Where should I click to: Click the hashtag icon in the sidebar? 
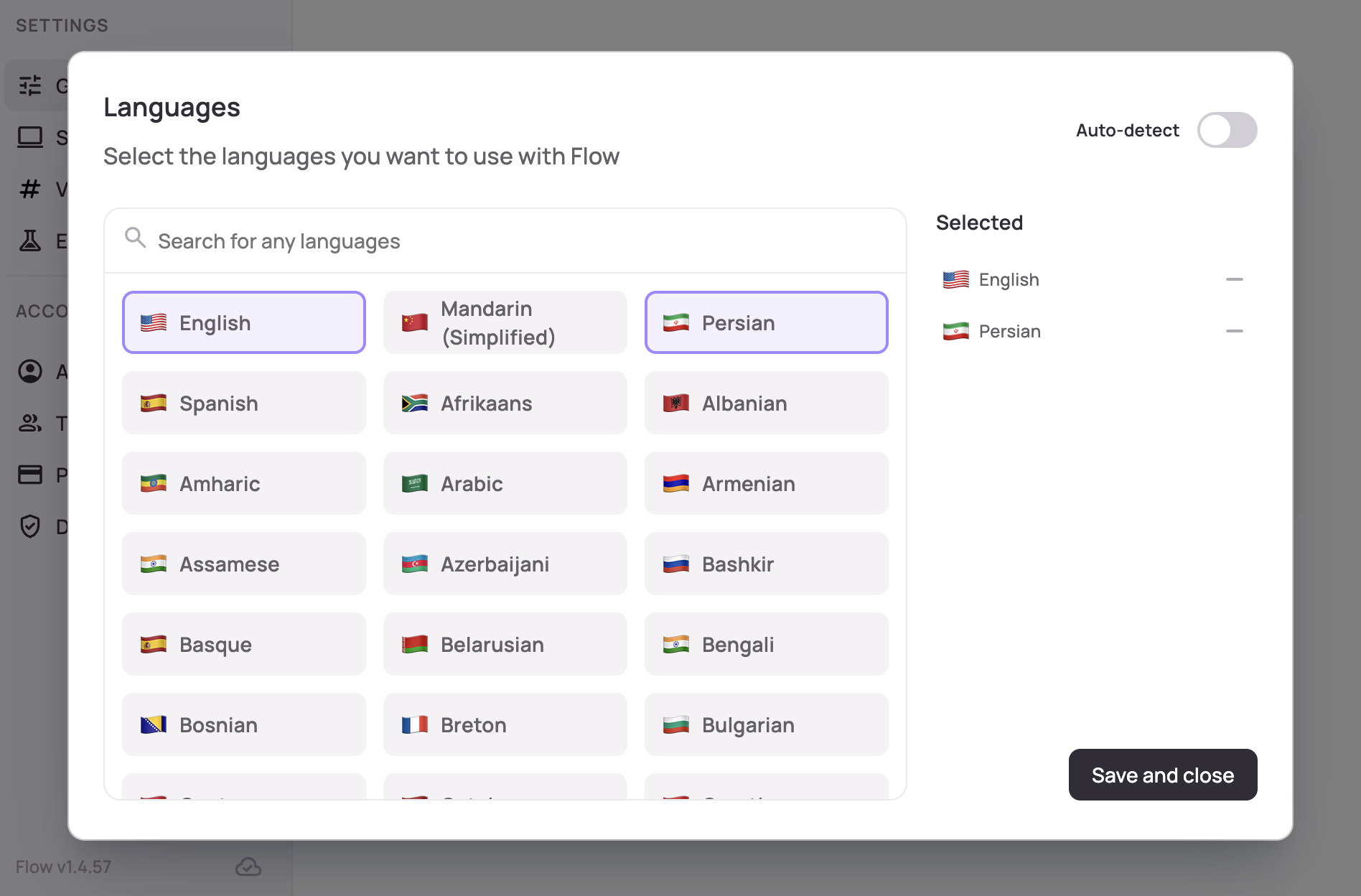click(30, 189)
